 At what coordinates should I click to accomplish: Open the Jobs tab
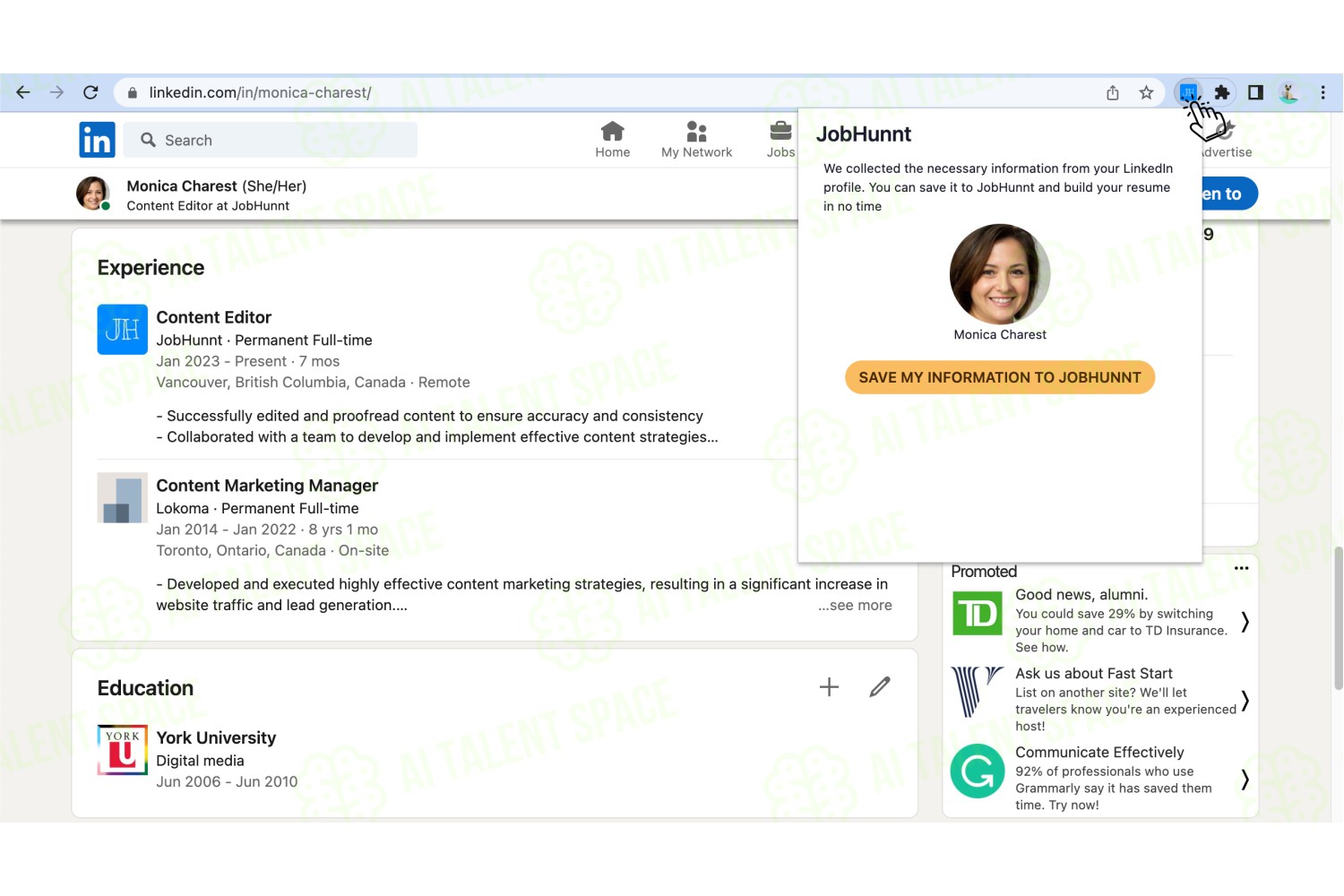pos(780,140)
